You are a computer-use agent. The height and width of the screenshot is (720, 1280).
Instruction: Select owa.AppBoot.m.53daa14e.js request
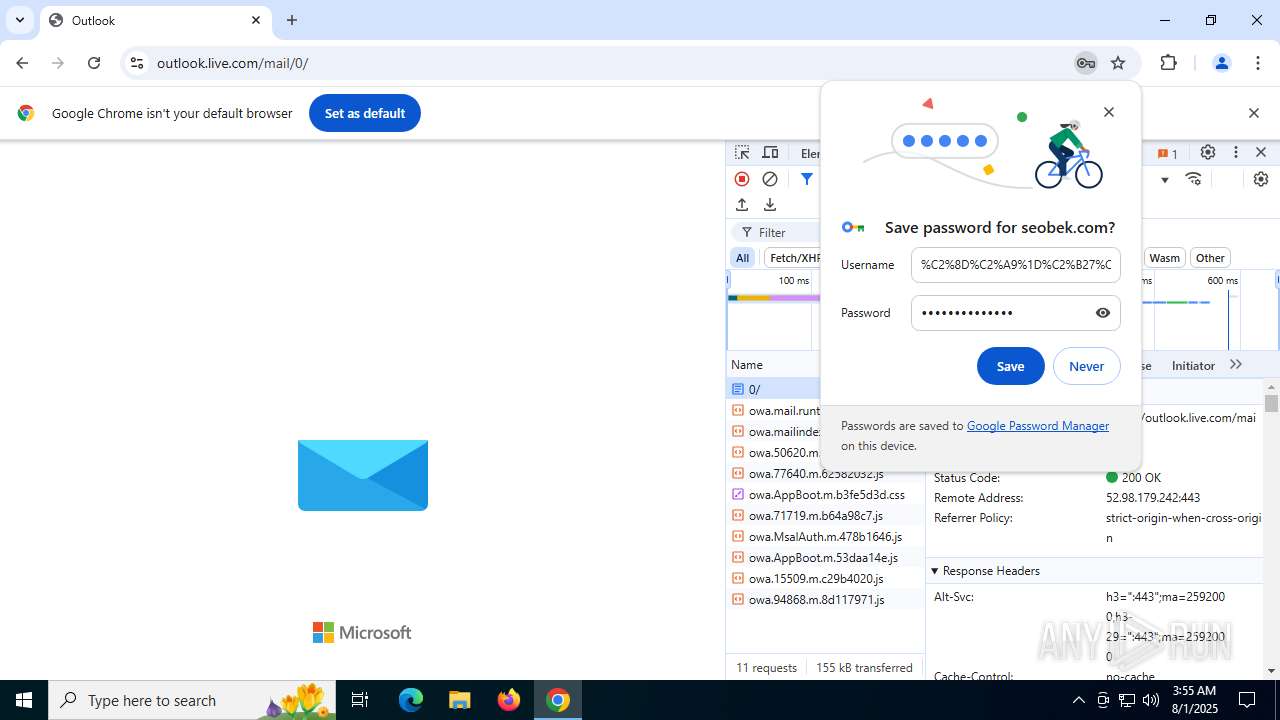(x=825, y=558)
